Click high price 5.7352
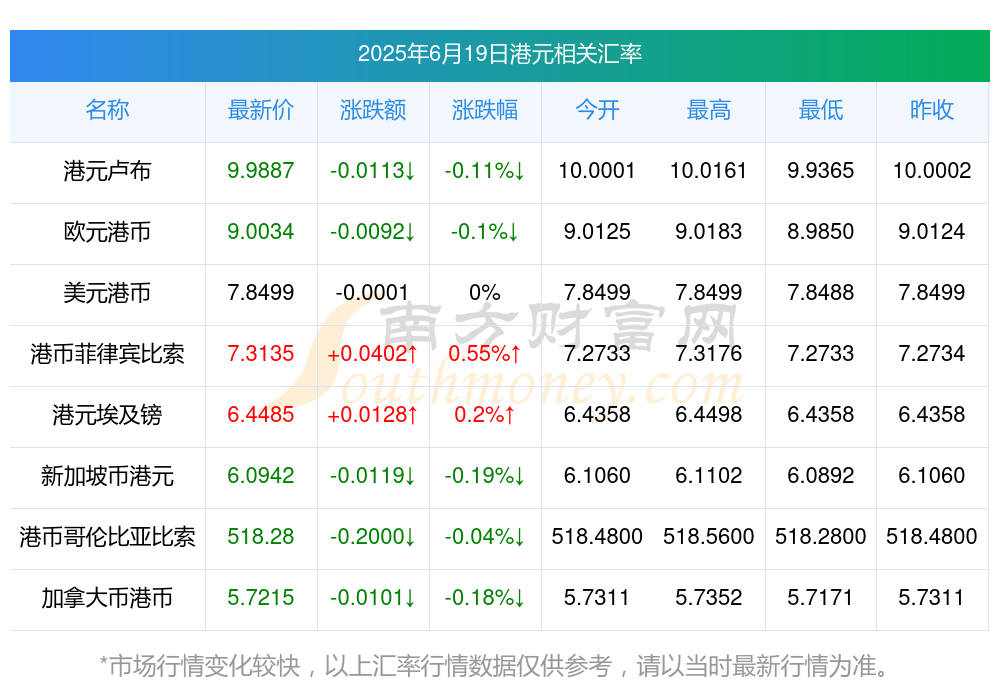The height and width of the screenshot is (698, 1000). coord(709,598)
